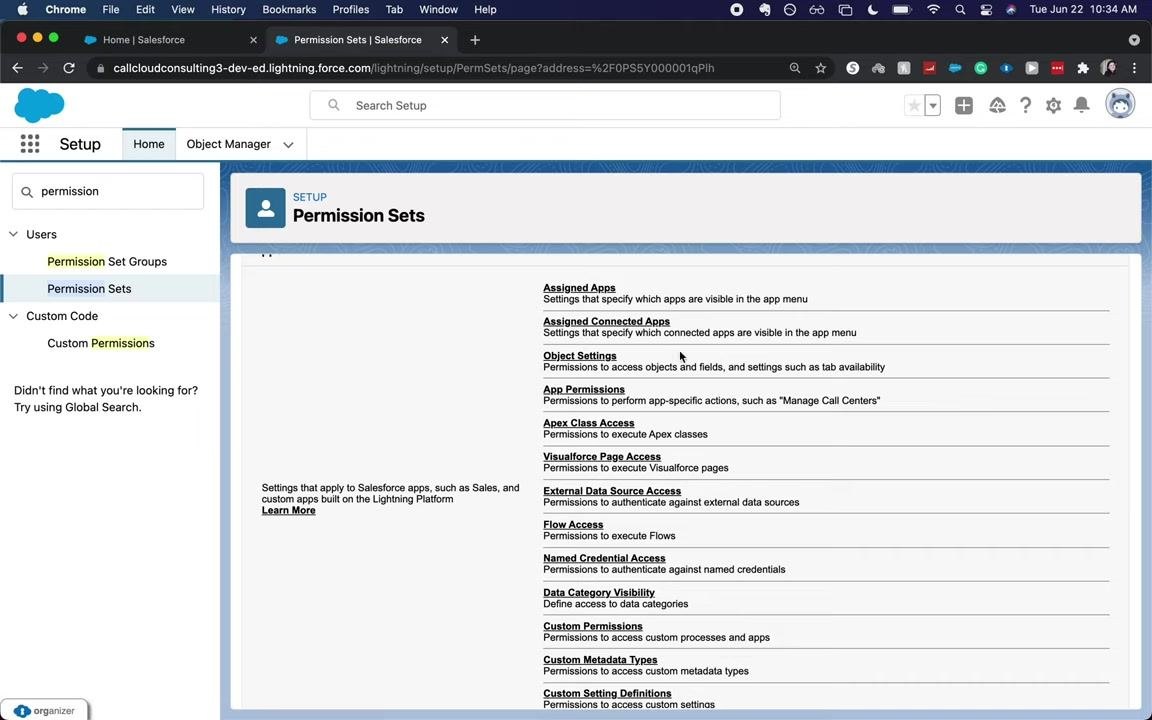Open the Profiles menu
Image resolution: width=1152 pixels, height=720 pixels.
[x=350, y=10]
